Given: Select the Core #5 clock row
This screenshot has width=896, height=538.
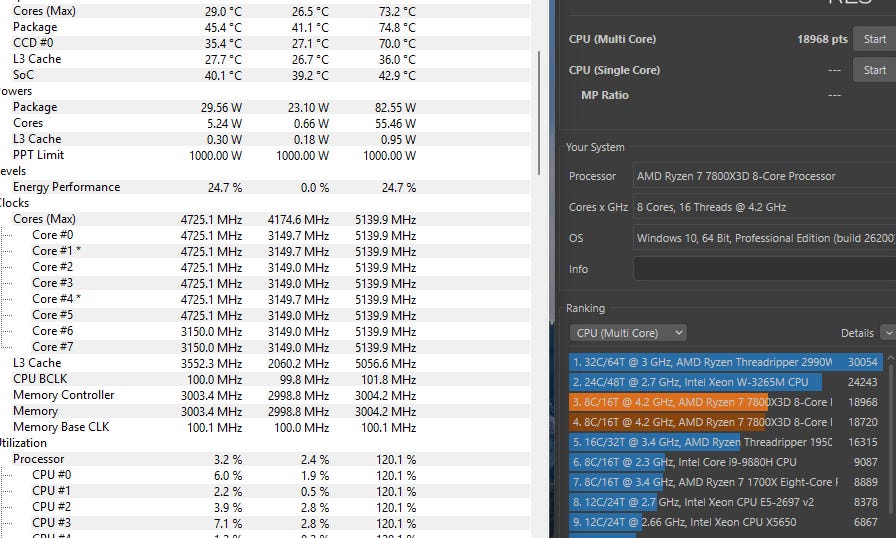Looking at the screenshot, I should click(265, 315).
